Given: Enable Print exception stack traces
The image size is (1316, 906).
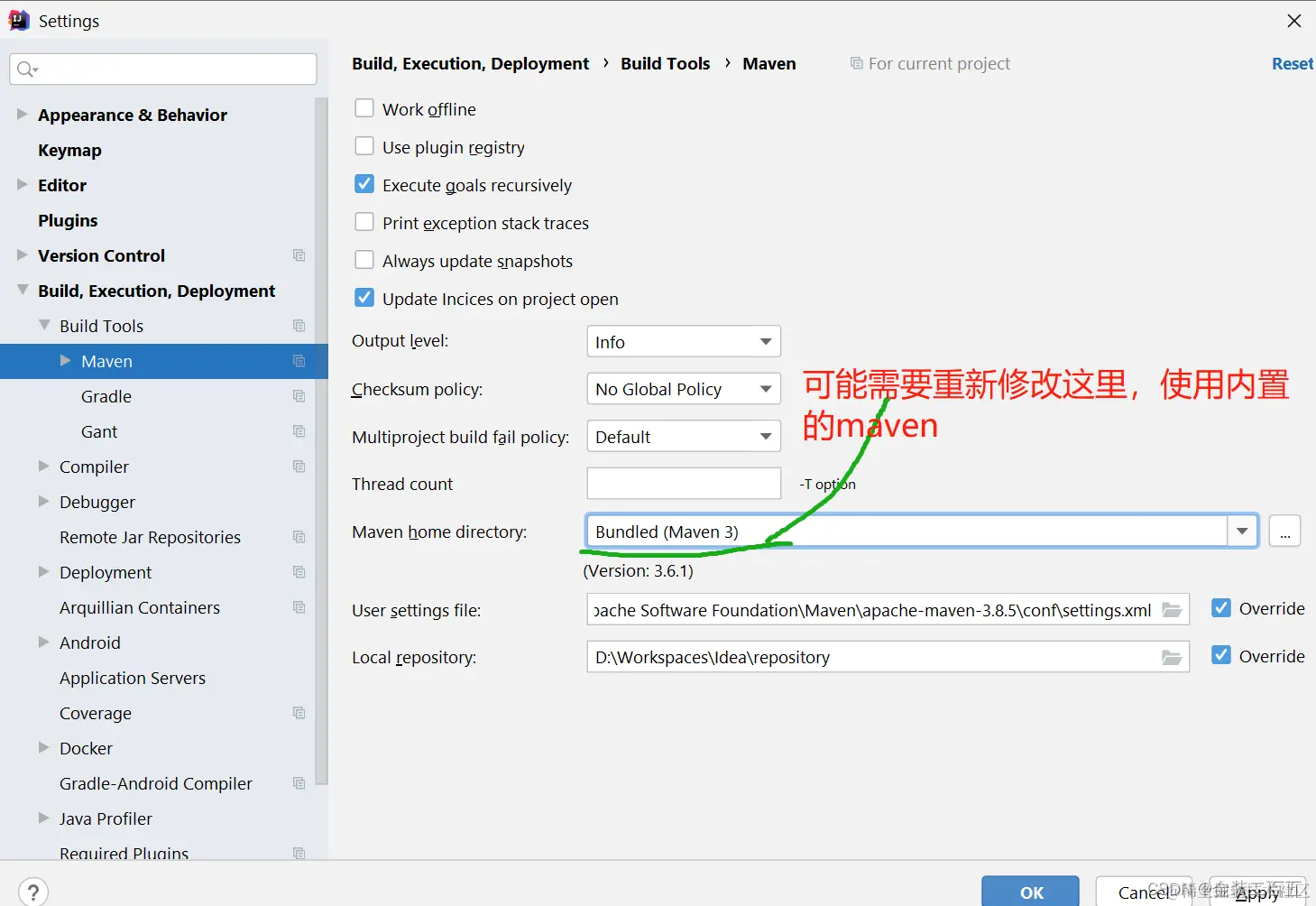Looking at the screenshot, I should point(364,222).
